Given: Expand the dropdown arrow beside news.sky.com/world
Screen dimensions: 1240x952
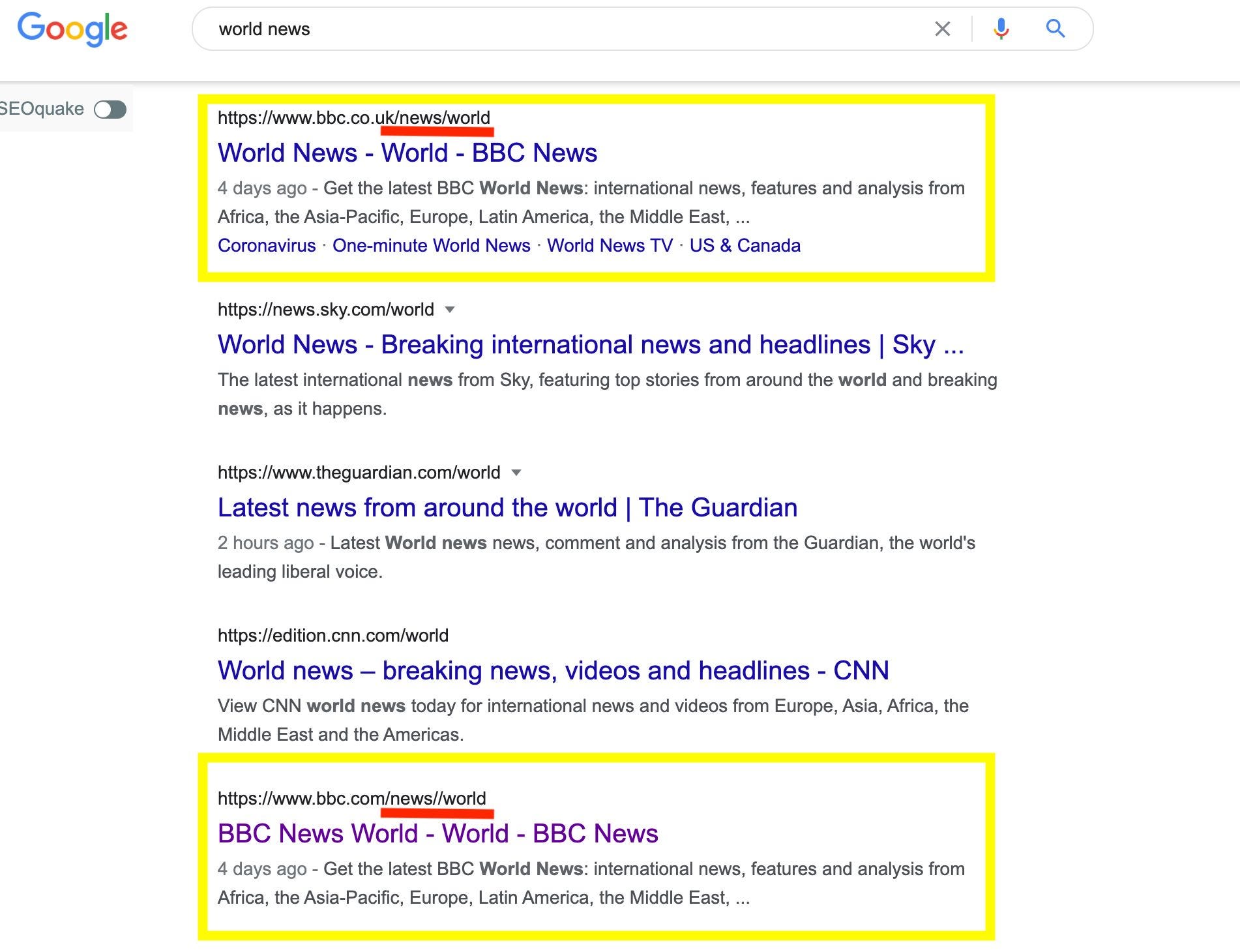Looking at the screenshot, I should point(450,310).
